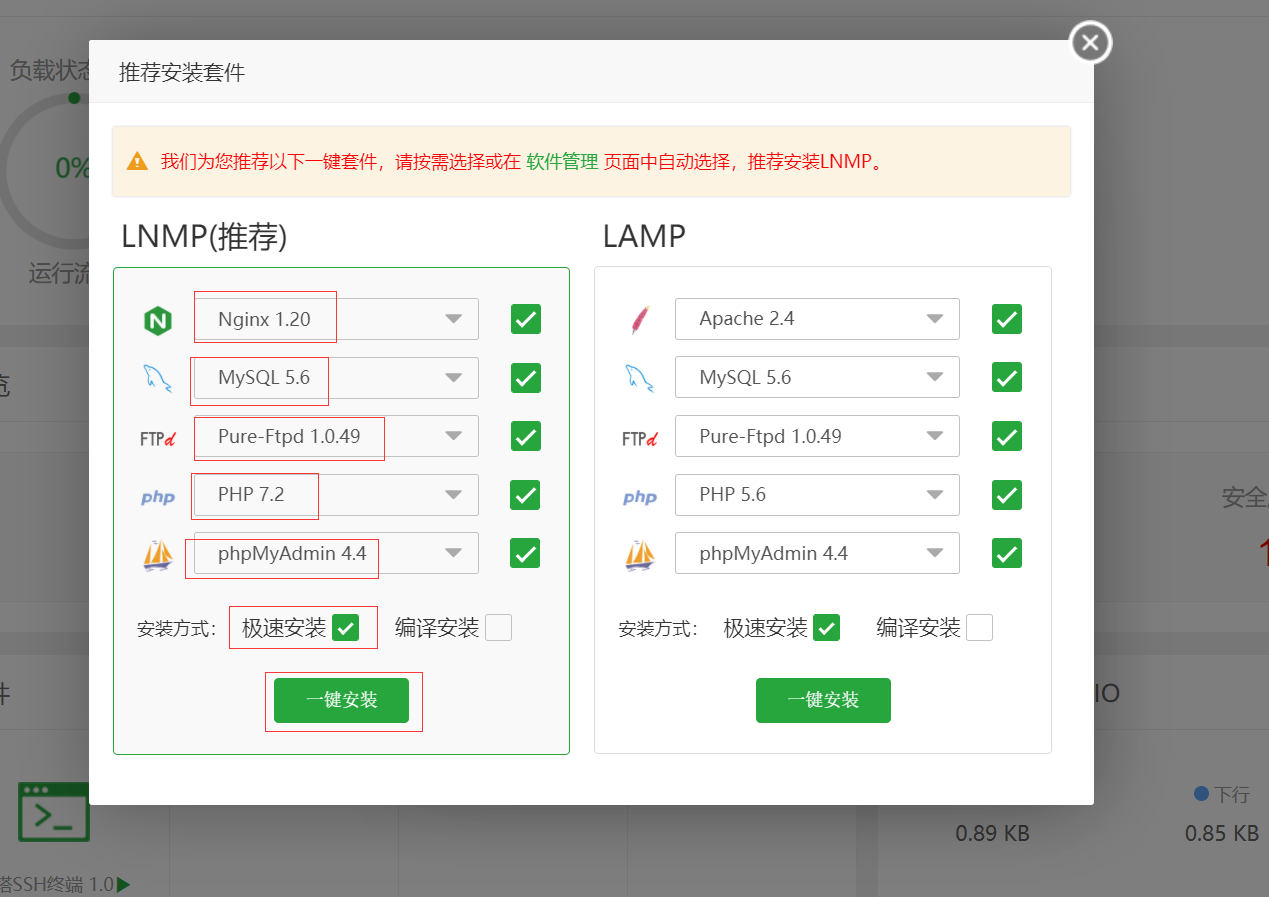
Task: Click the Pure-Ftpd icon in LNMP column
Action: click(x=157, y=436)
